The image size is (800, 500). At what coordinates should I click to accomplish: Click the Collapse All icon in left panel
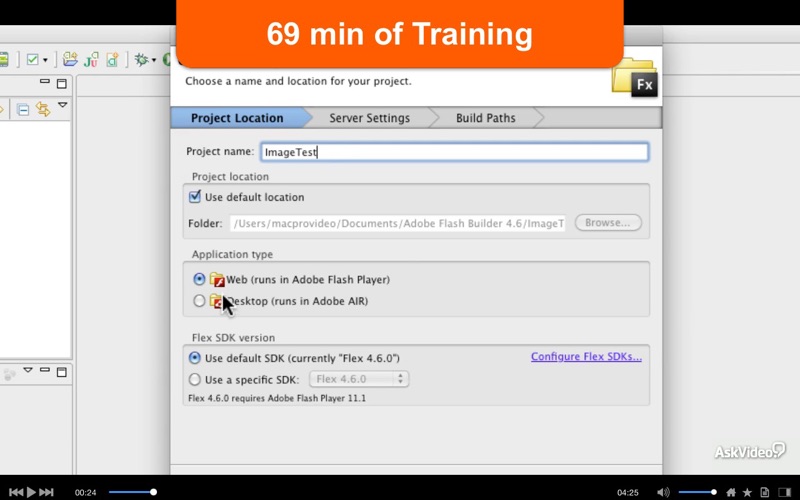(x=22, y=109)
